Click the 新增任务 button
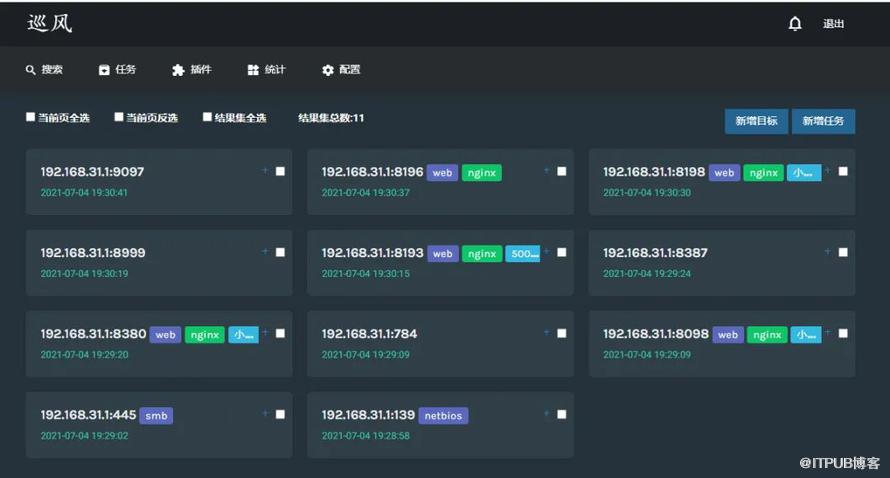The image size is (890, 478). pyautogui.click(x=823, y=121)
